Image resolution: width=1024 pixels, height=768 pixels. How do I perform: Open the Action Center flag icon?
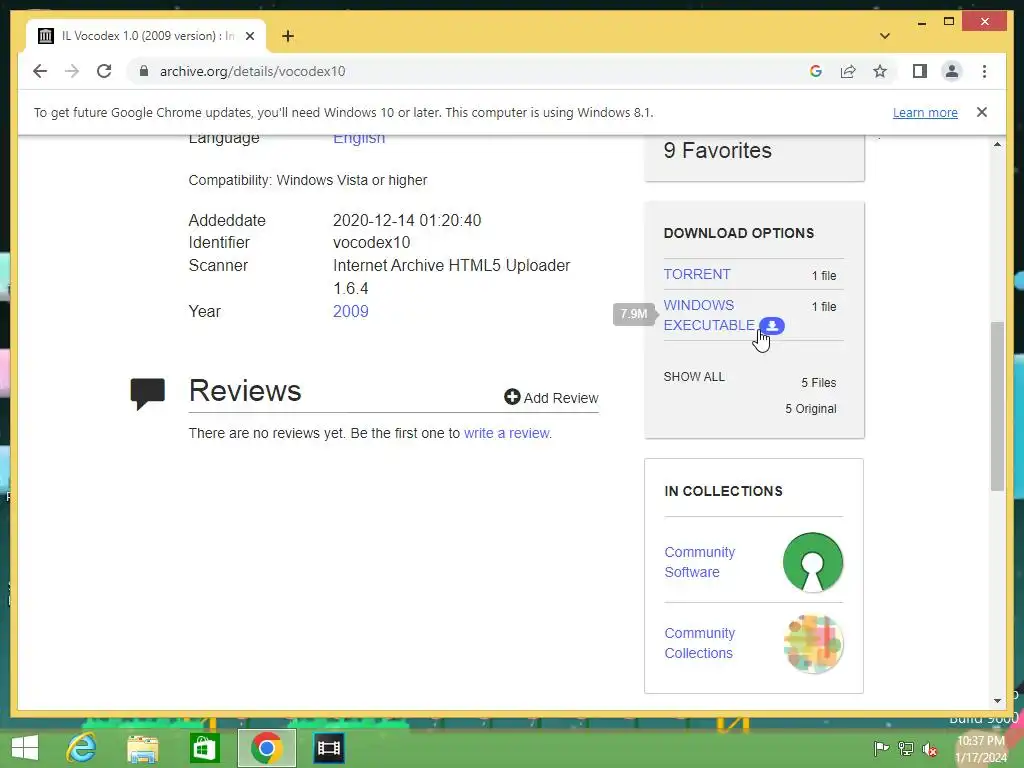click(881, 748)
